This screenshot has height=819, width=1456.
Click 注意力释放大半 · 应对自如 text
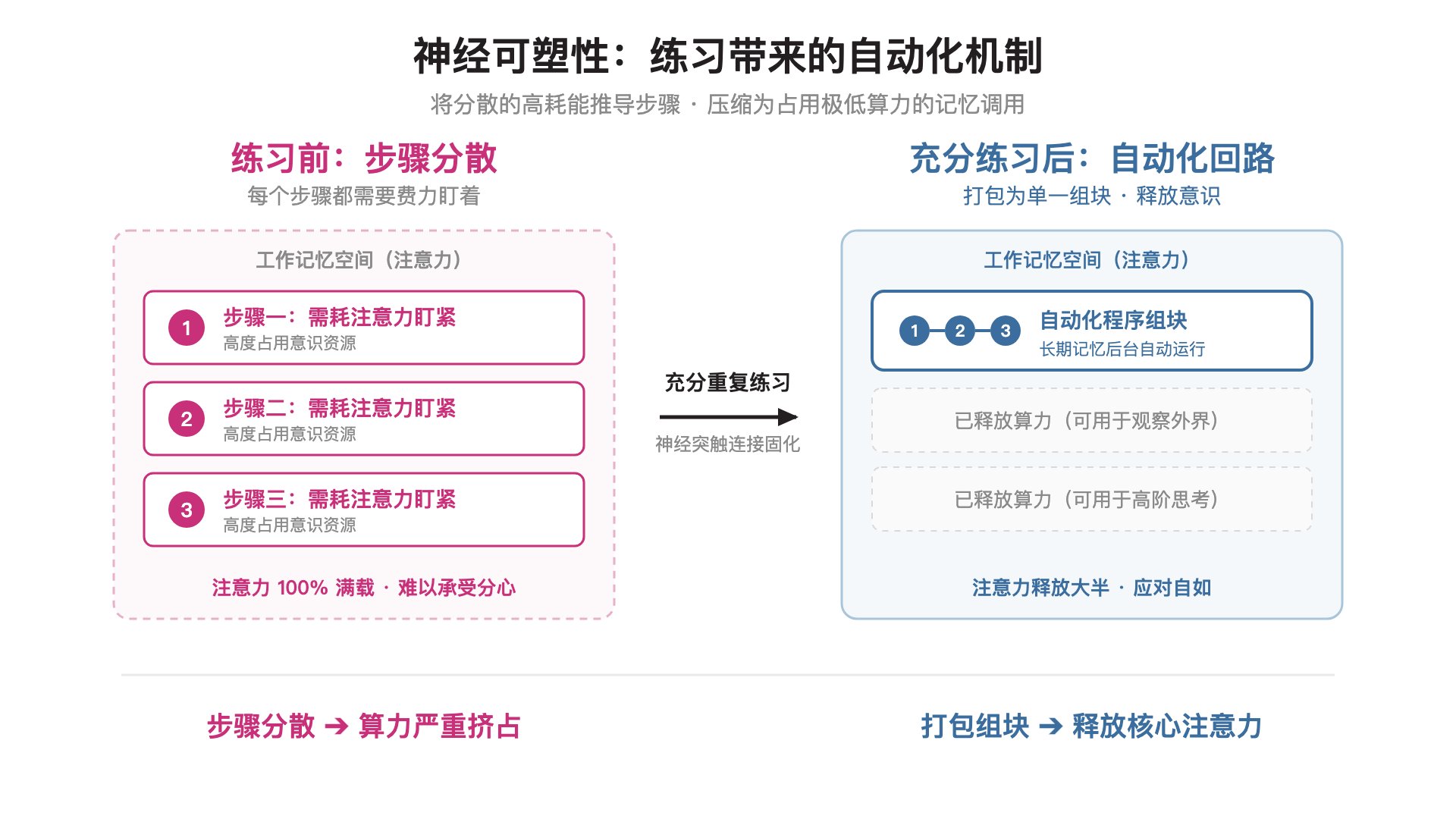point(1092,588)
